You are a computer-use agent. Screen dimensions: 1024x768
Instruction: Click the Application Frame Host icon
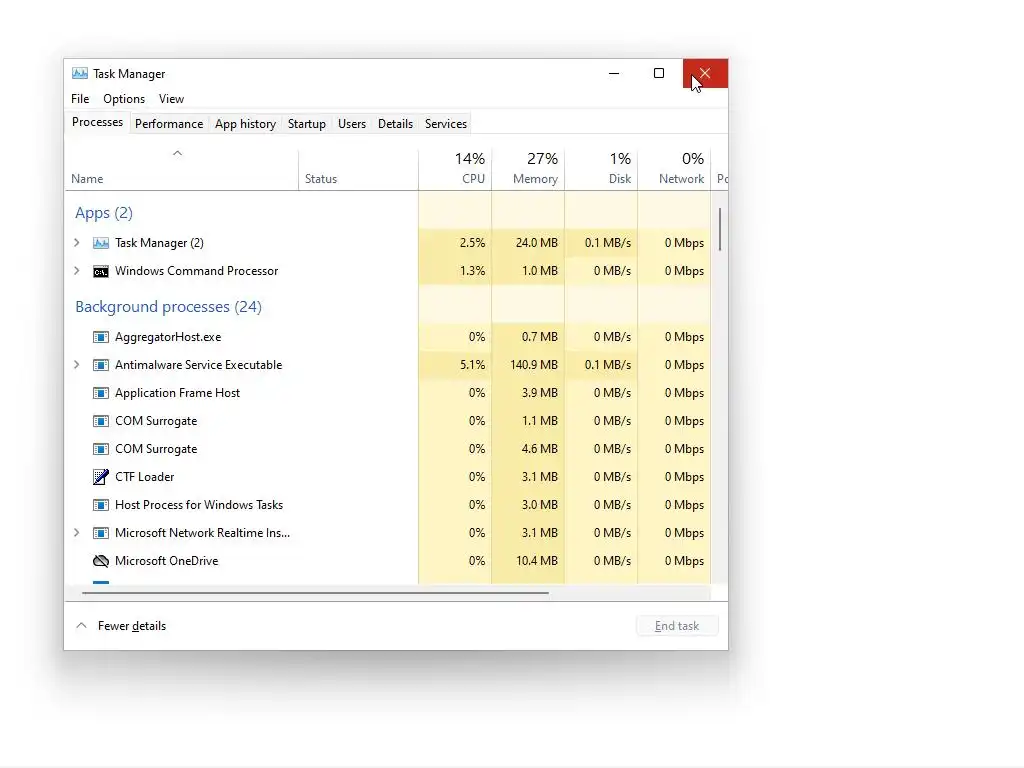click(x=101, y=393)
